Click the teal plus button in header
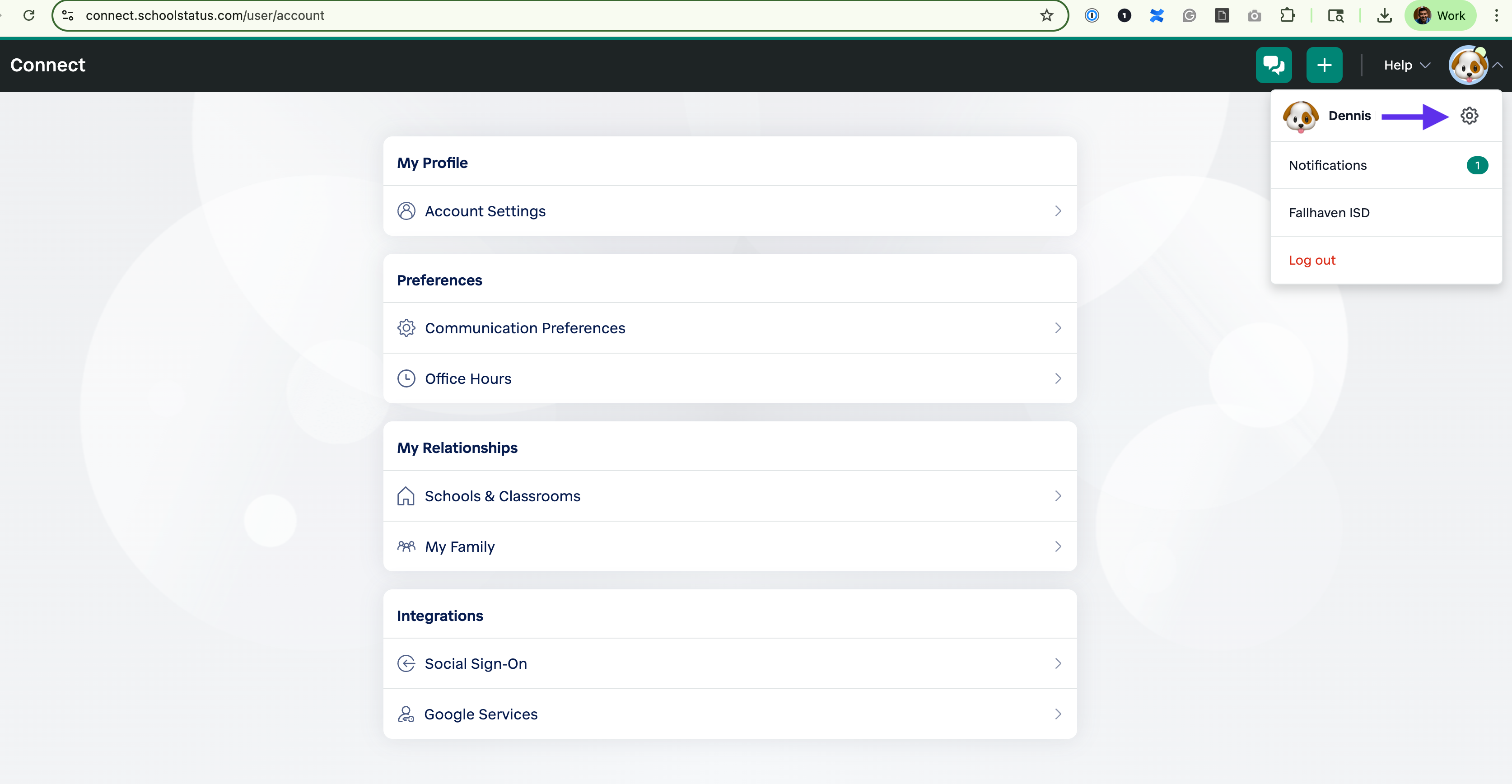The height and width of the screenshot is (784, 1512). click(1324, 65)
